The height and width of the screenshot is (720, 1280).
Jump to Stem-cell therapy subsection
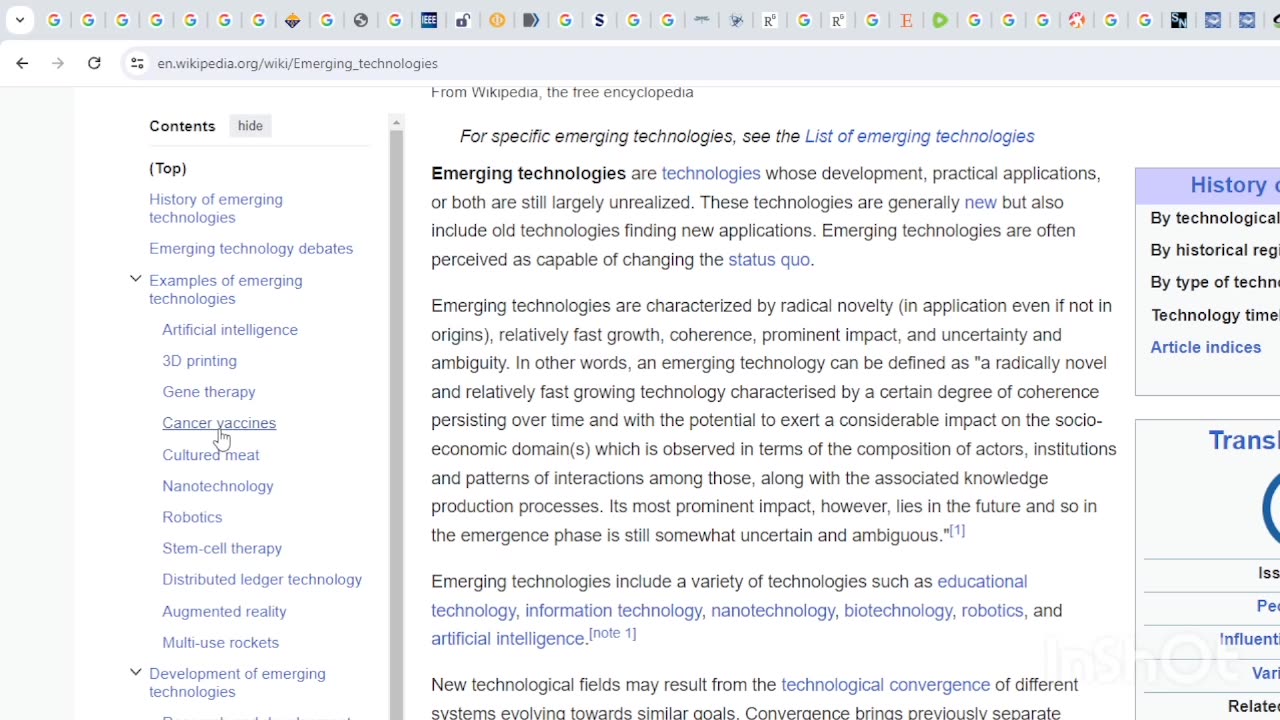222,548
